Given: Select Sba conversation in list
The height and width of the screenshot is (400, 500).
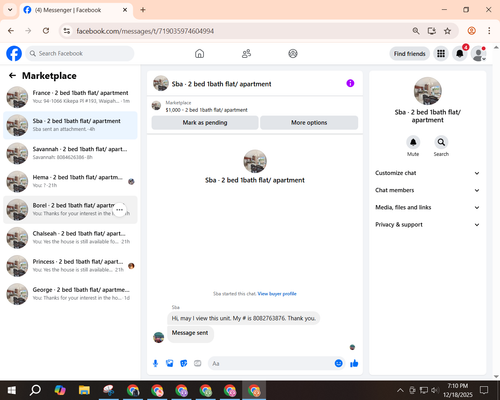Looking at the screenshot, I should point(70,125).
